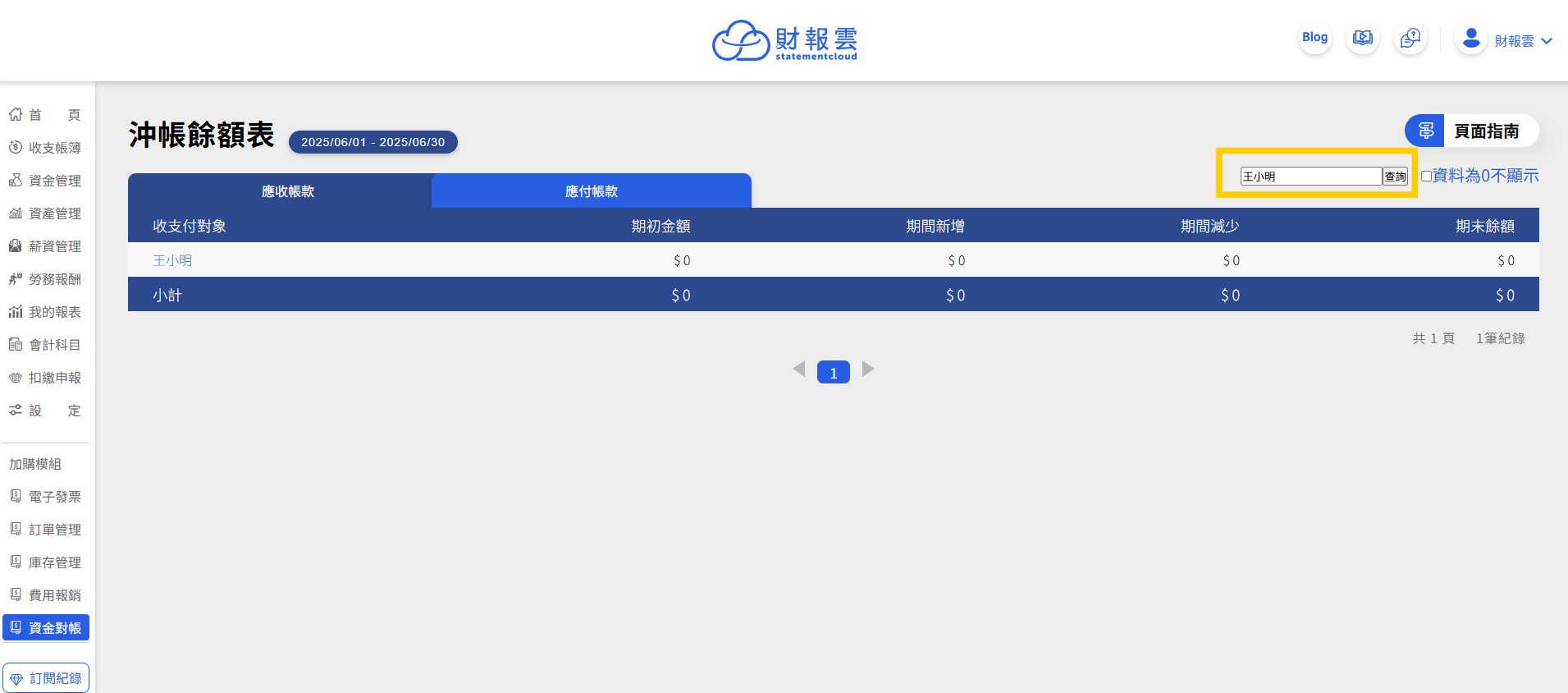1568x693 pixels.
Task: Click the 資產管理 sidebar icon
Action: click(x=16, y=213)
